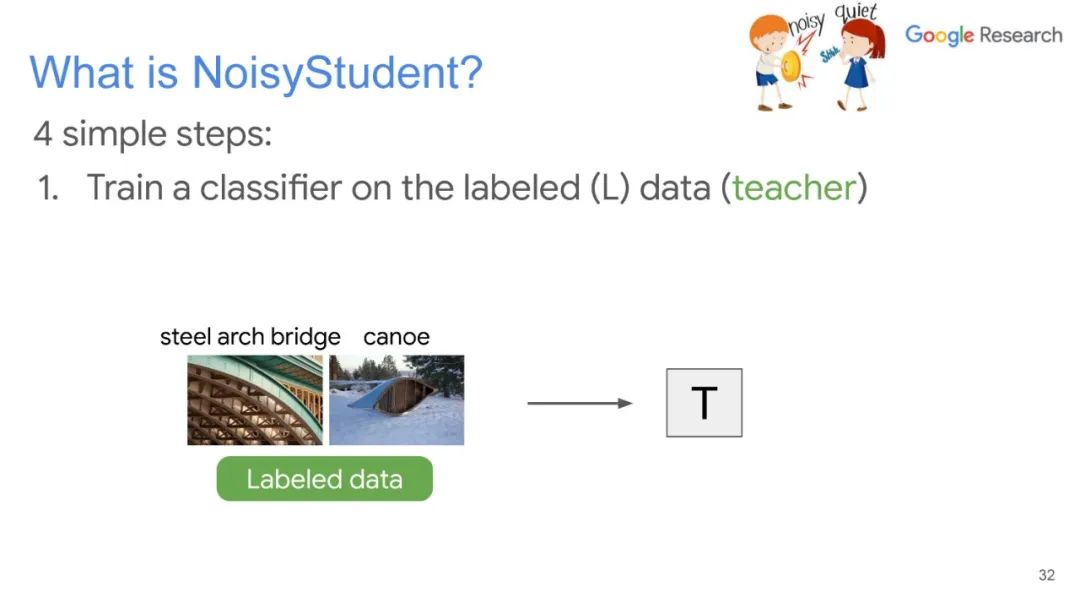
Task: Click the green 'teacher' word
Action: pos(794,187)
